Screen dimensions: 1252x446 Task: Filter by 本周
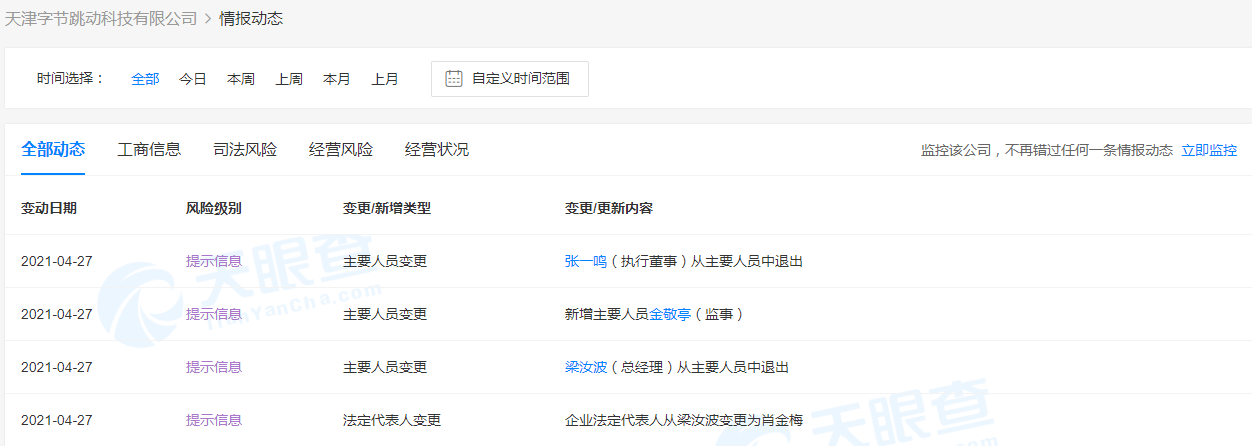click(241, 79)
